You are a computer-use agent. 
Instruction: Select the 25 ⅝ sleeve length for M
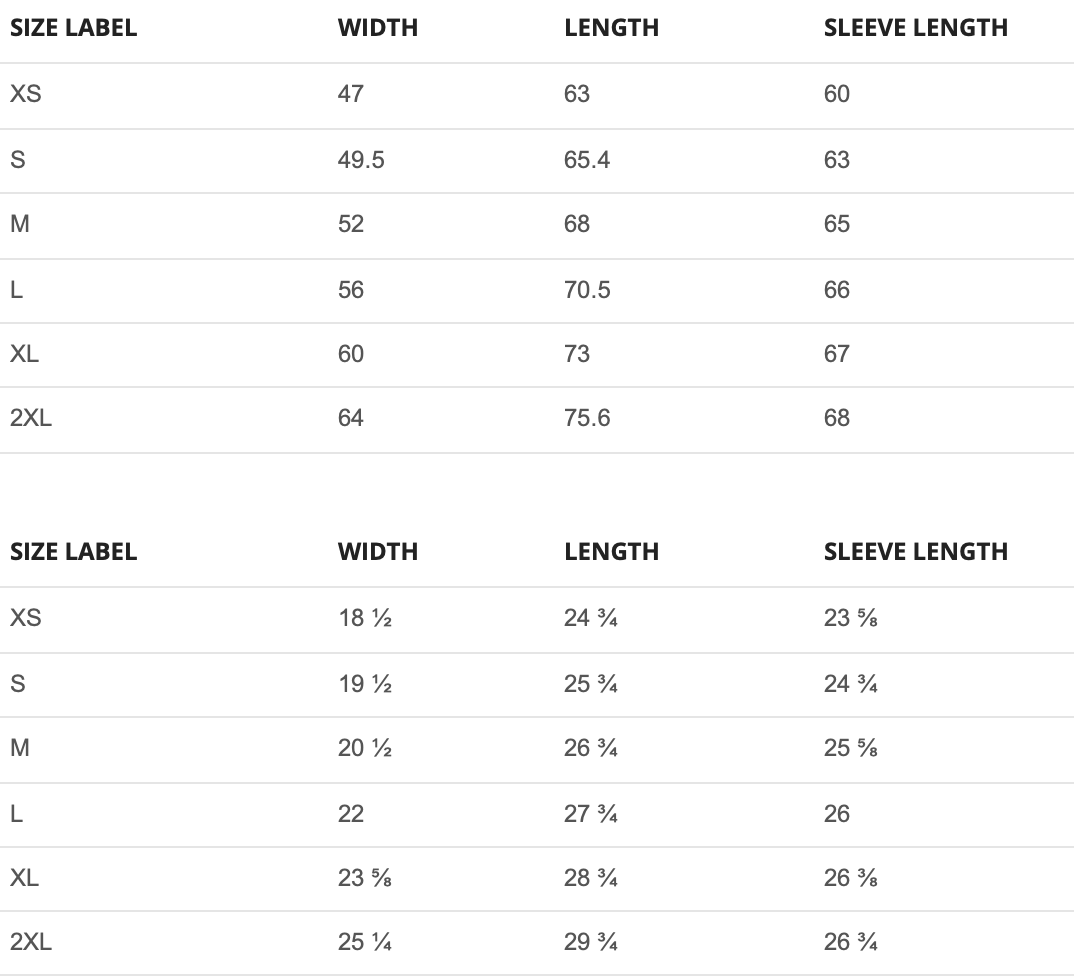pos(851,748)
